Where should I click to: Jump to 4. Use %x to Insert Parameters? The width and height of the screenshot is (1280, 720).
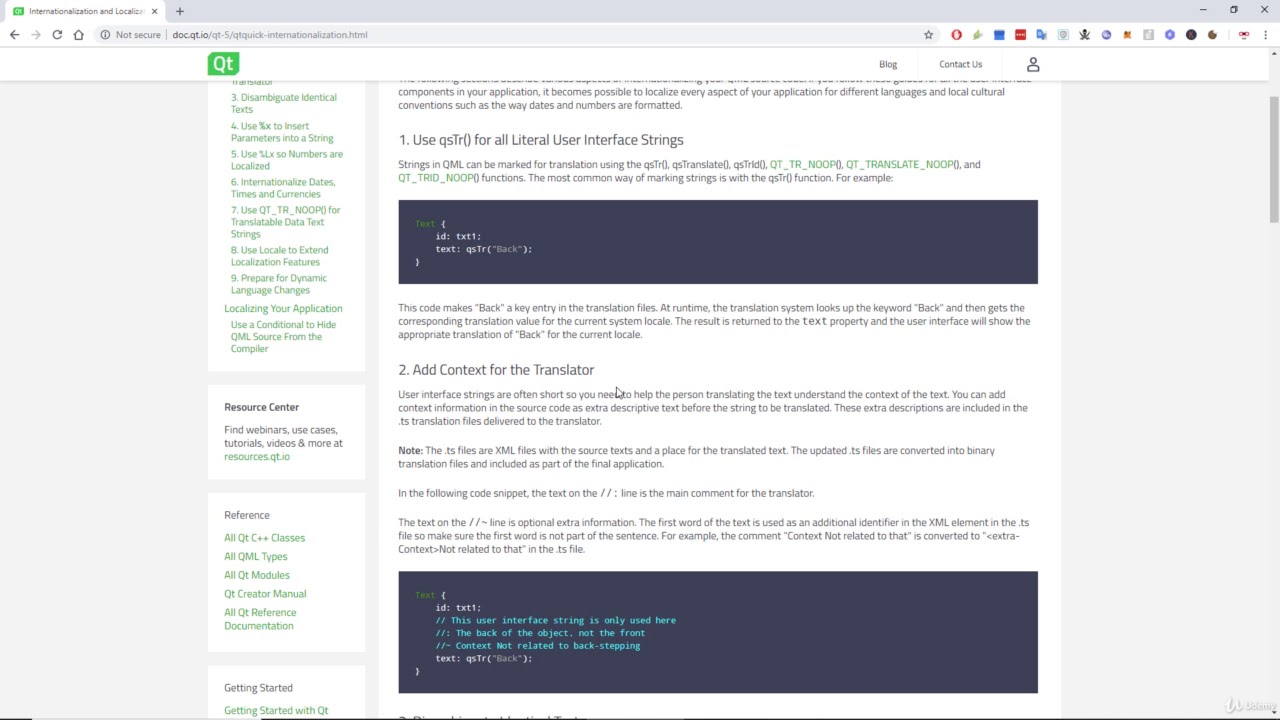pyautogui.click(x=282, y=132)
